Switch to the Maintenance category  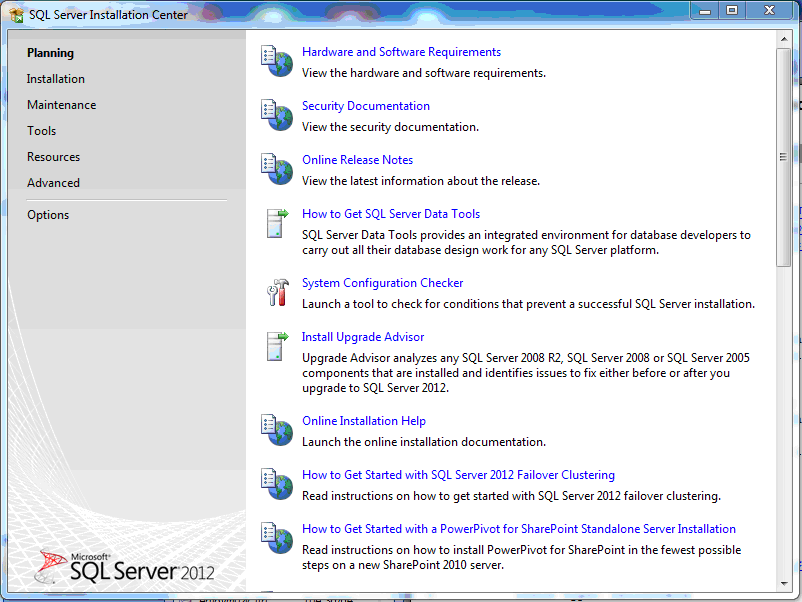tap(62, 105)
